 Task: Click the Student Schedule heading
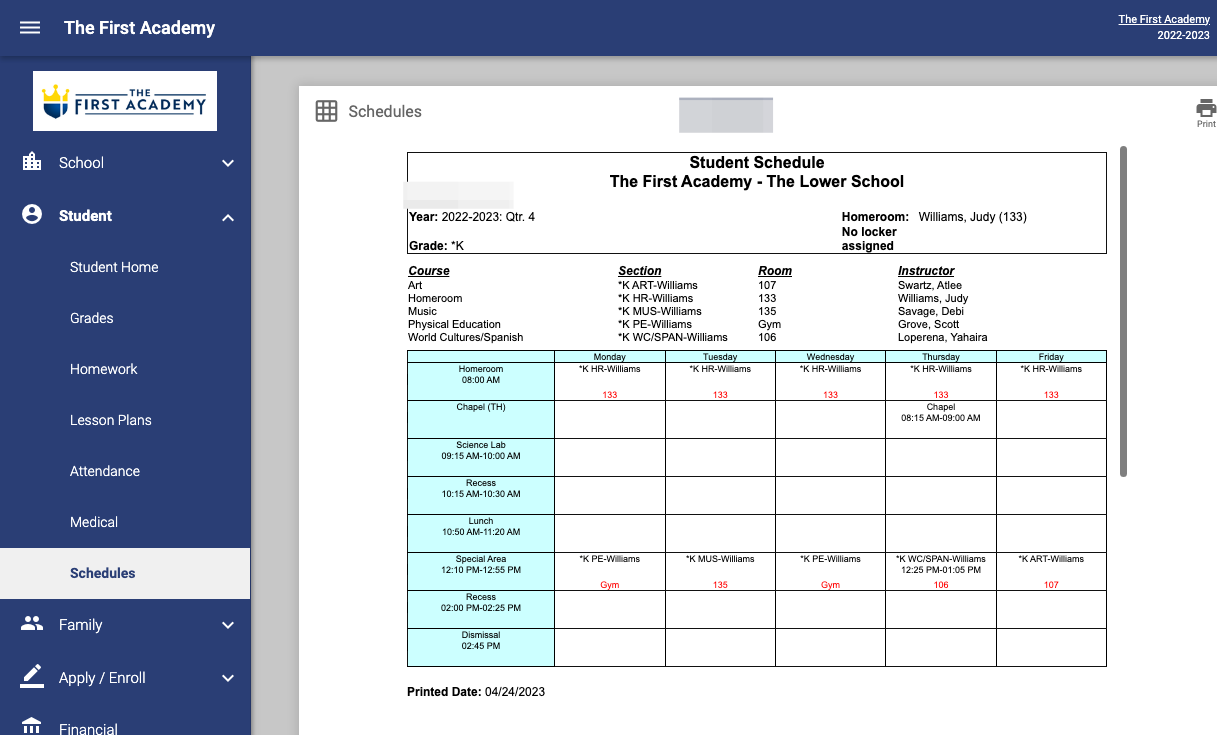tap(757, 163)
